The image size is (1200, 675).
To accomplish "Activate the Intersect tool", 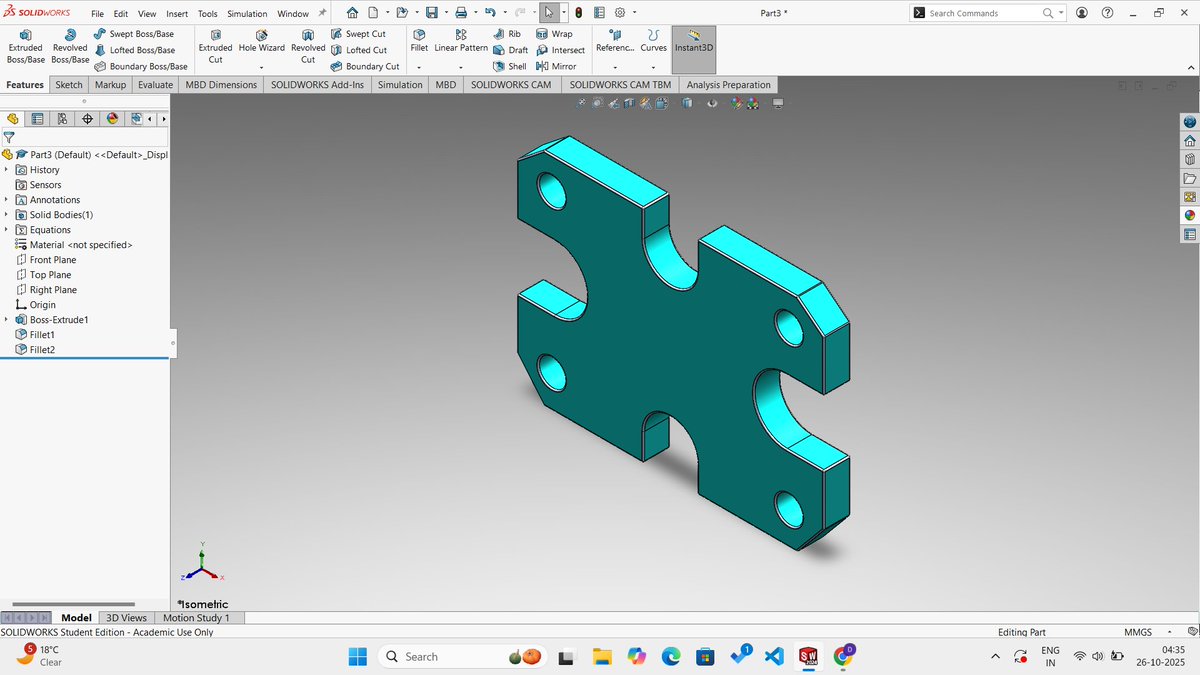I will tap(560, 50).
